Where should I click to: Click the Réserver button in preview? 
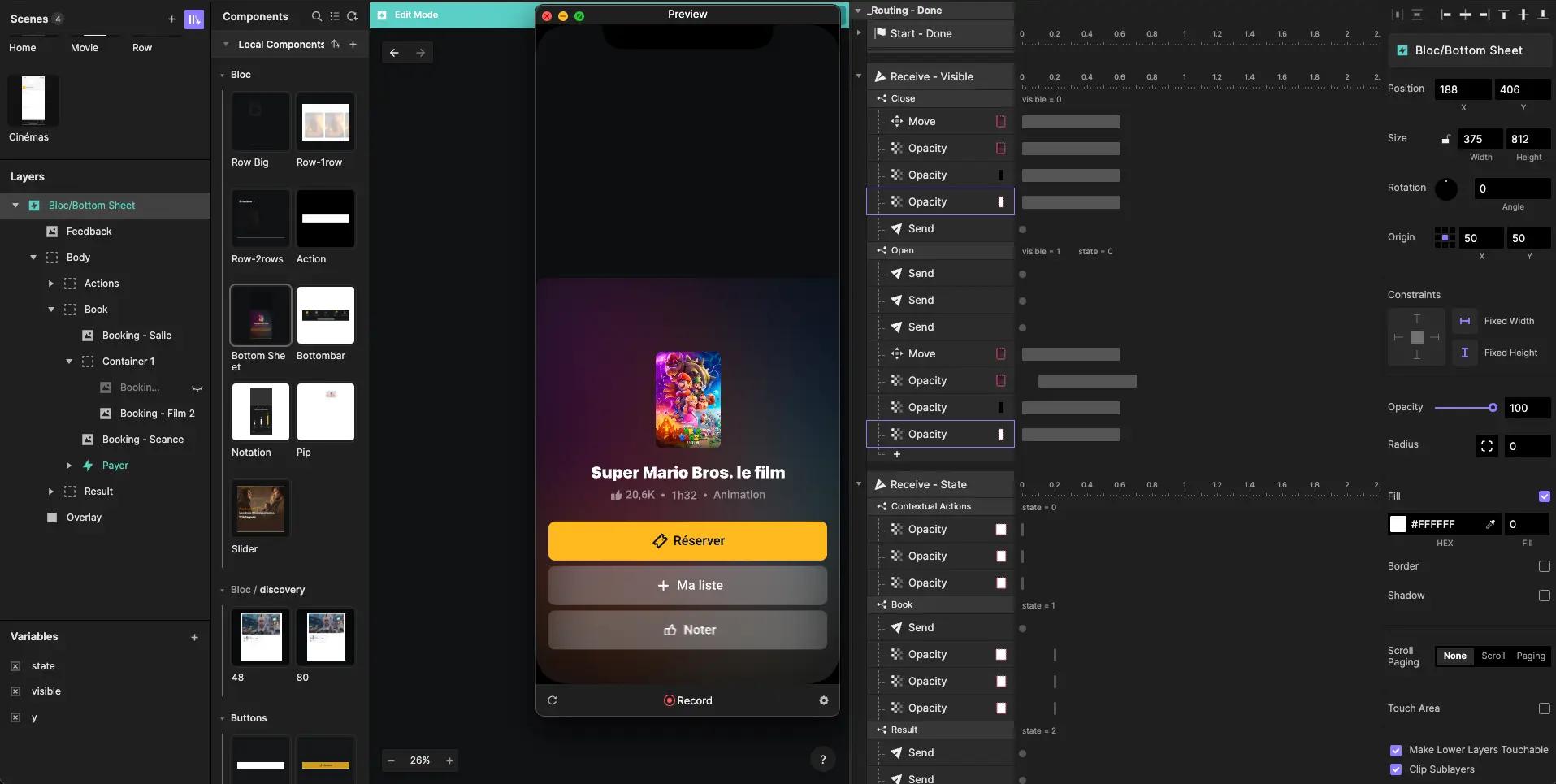687,541
